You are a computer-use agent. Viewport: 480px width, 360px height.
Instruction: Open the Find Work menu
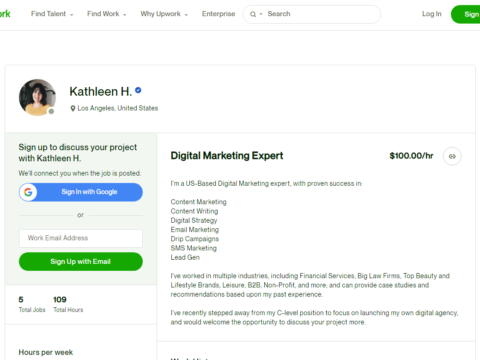107,14
